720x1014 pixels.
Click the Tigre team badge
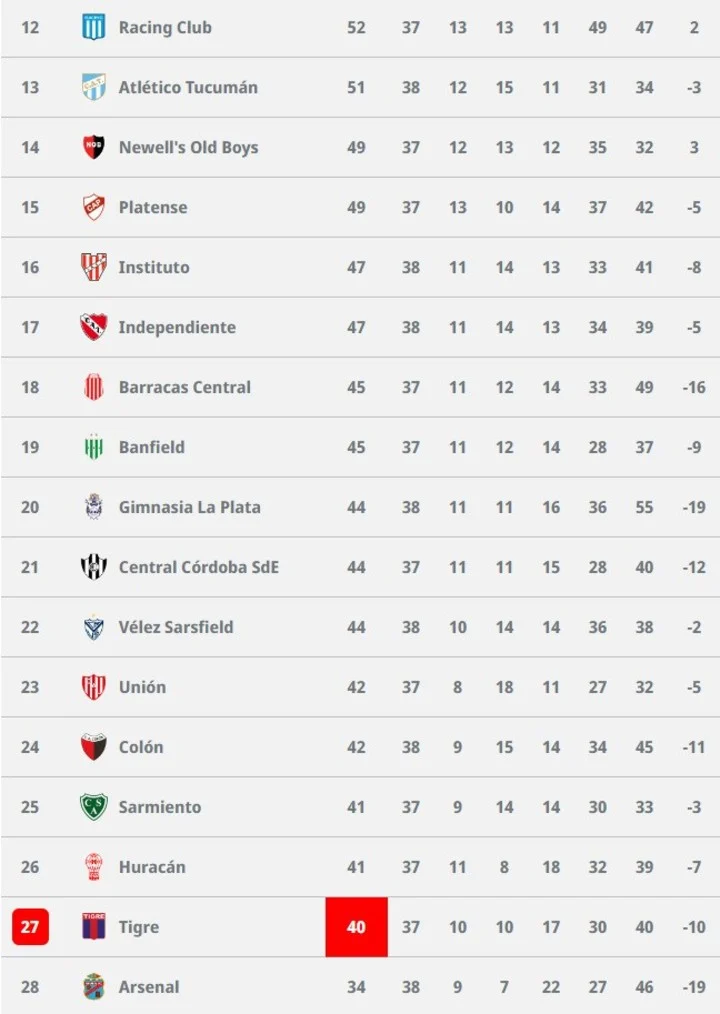coord(93,927)
